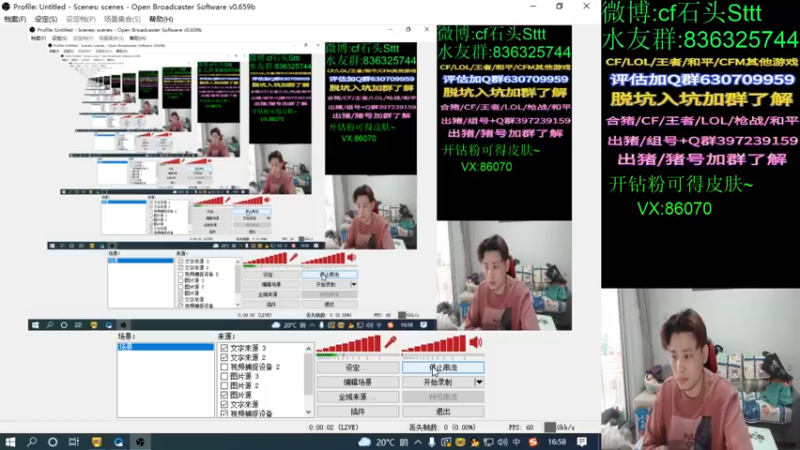Open the dropdown arrow beside 开始录制
Image resolution: width=800 pixels, height=450 pixels.
479,382
